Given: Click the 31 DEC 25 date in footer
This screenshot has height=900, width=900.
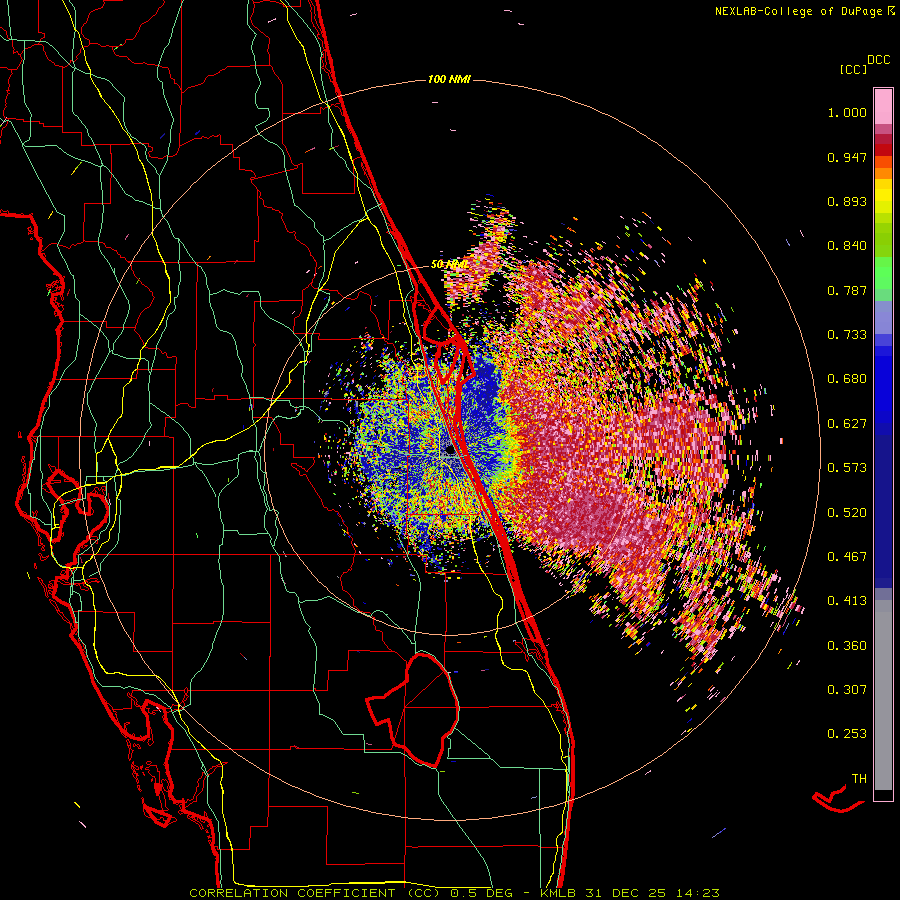Looking at the screenshot, I should click(x=626, y=893).
